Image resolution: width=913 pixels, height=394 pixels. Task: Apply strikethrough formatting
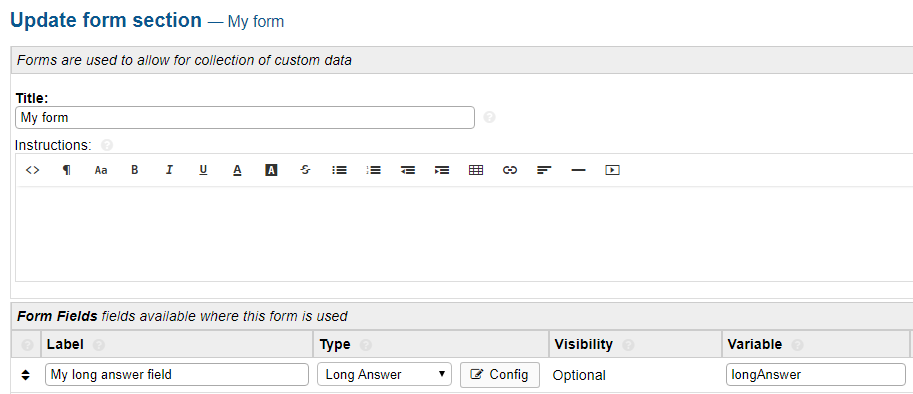305,170
